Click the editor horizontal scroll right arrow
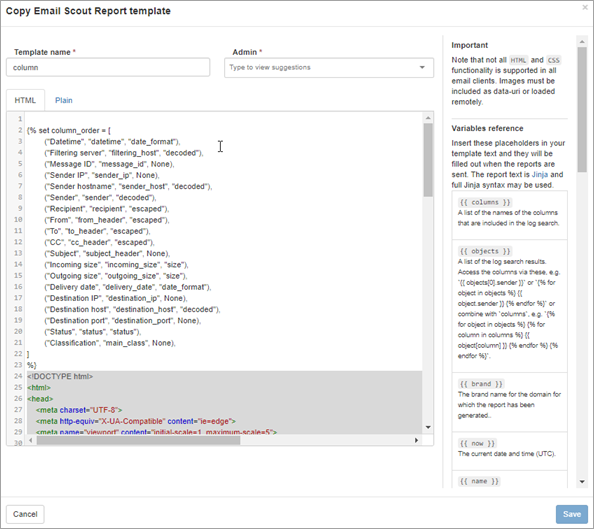Screen dimensions: 594x529 point(416,440)
